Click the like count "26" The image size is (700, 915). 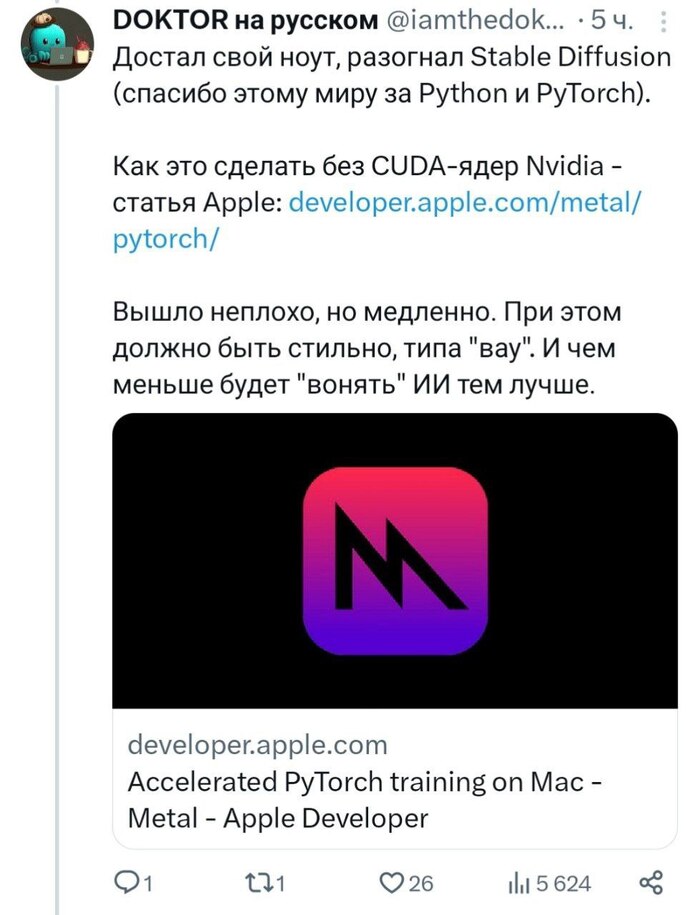pyautogui.click(x=422, y=883)
